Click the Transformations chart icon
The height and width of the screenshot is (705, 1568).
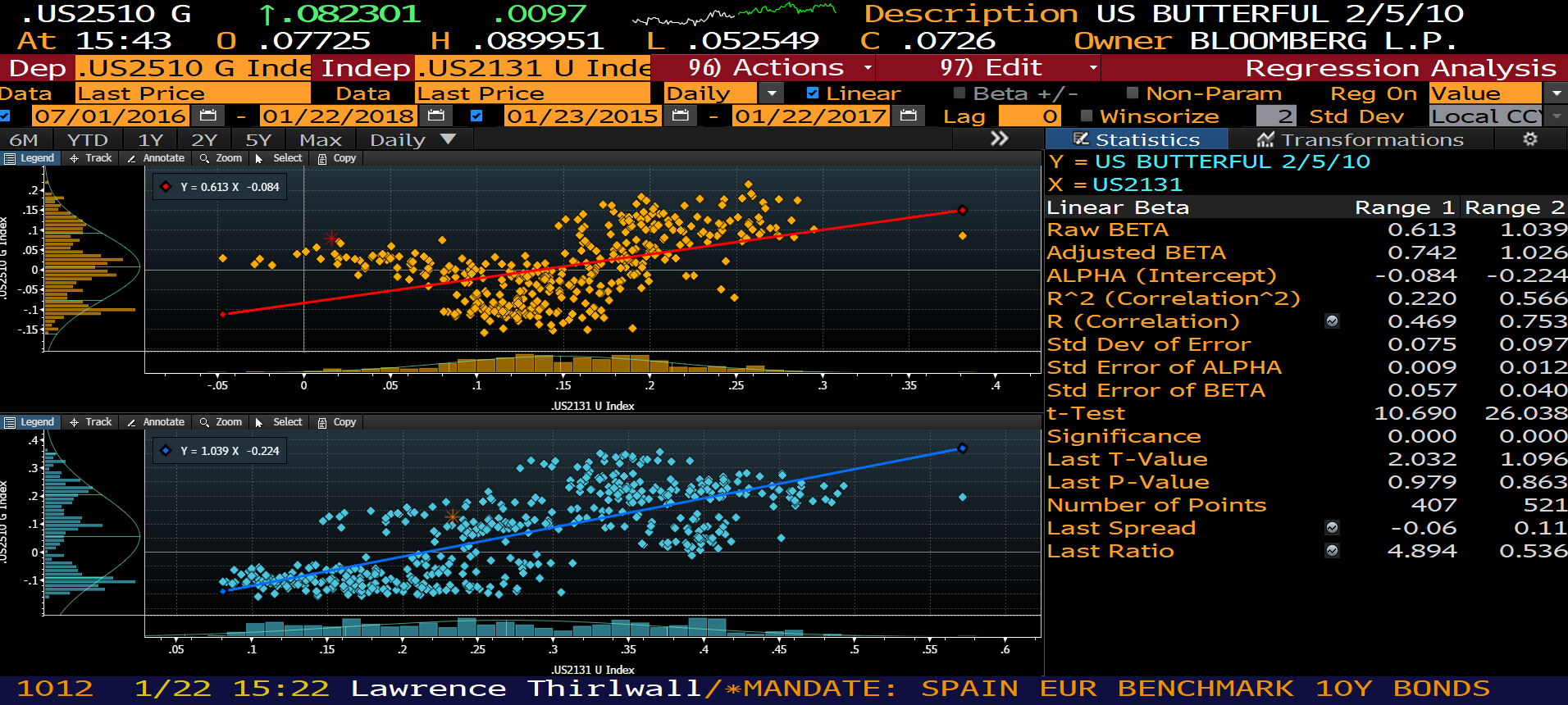(x=1266, y=139)
